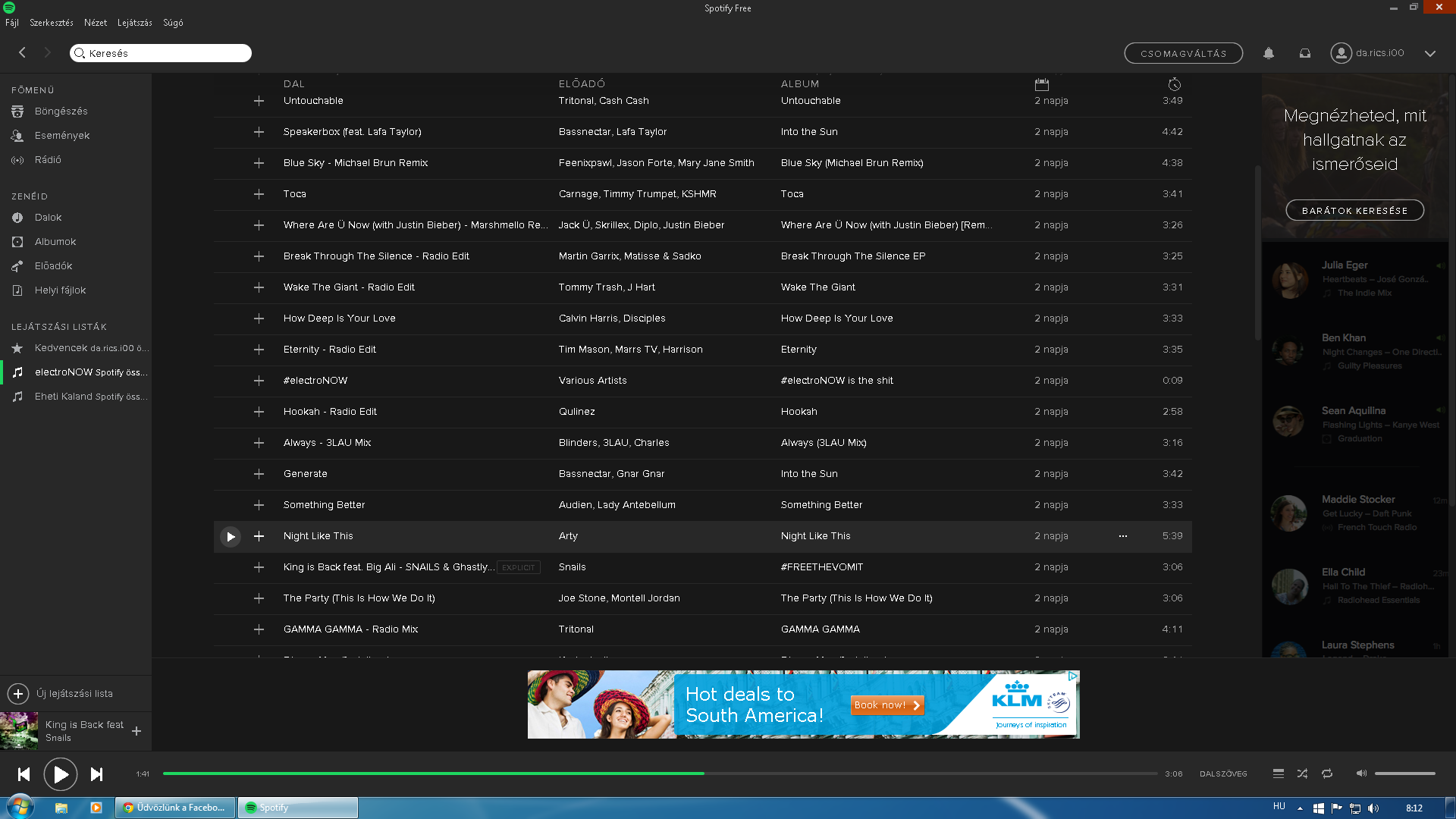
Task: Click the Keresés search field
Action: click(x=161, y=53)
